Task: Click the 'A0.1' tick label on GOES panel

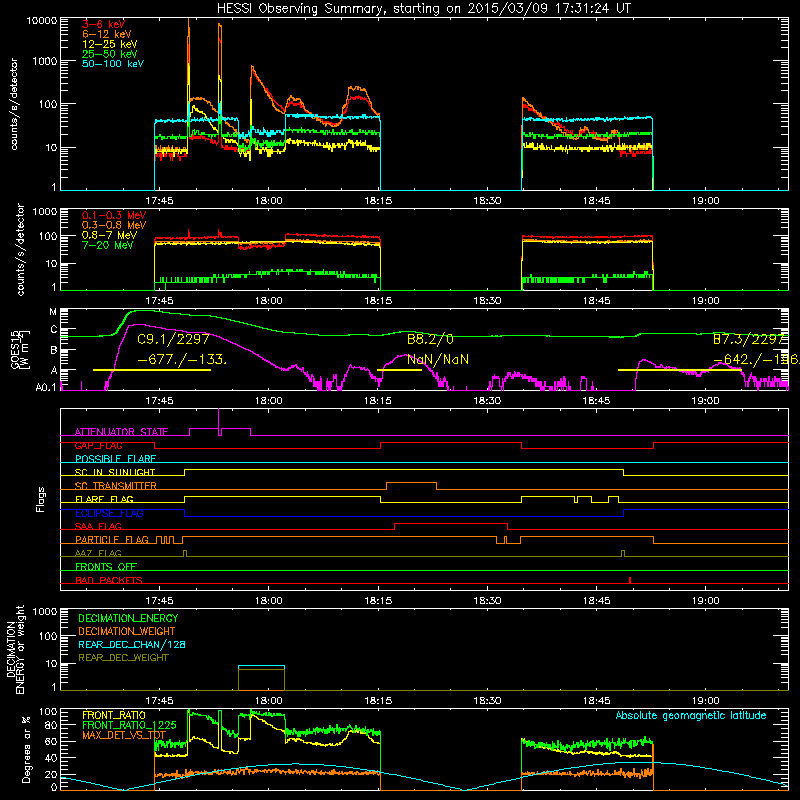Action: click(x=45, y=388)
